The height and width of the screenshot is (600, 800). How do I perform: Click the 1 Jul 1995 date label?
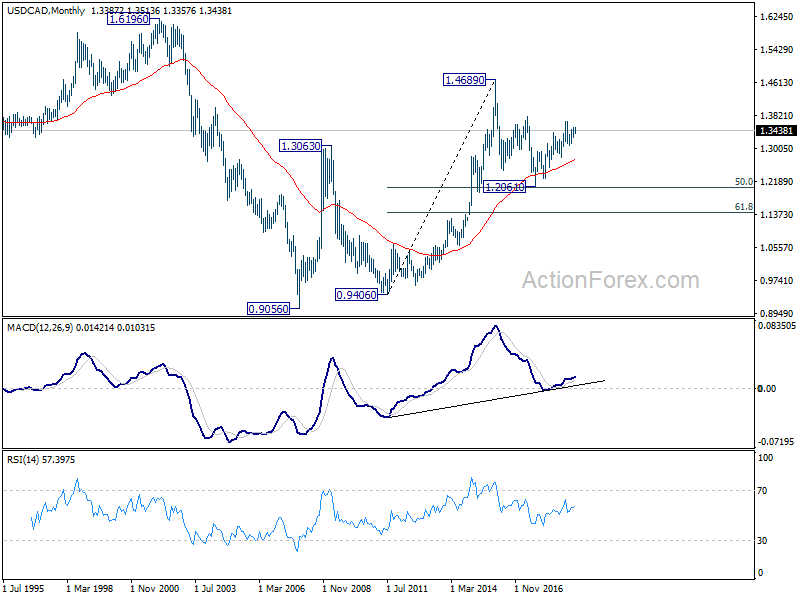[x=23, y=588]
